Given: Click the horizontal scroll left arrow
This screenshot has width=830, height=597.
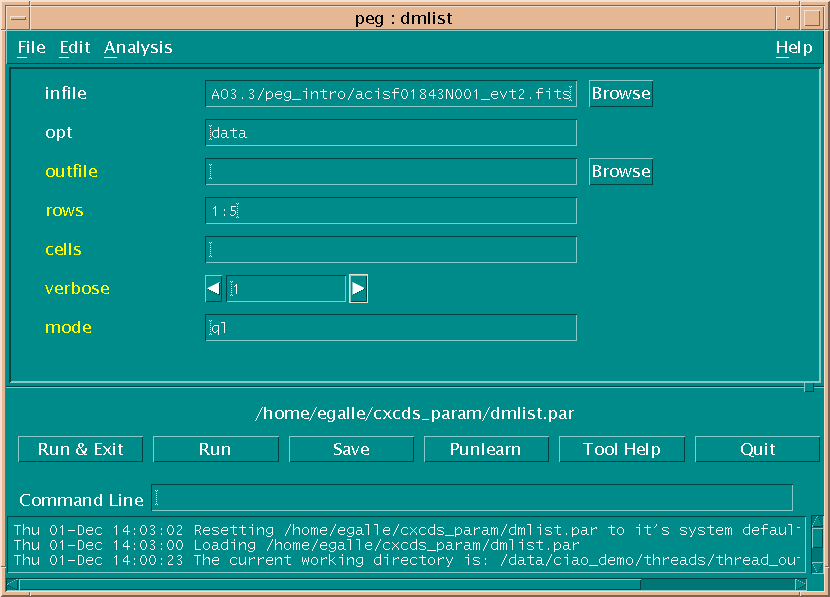Looking at the screenshot, I should tap(12, 584).
